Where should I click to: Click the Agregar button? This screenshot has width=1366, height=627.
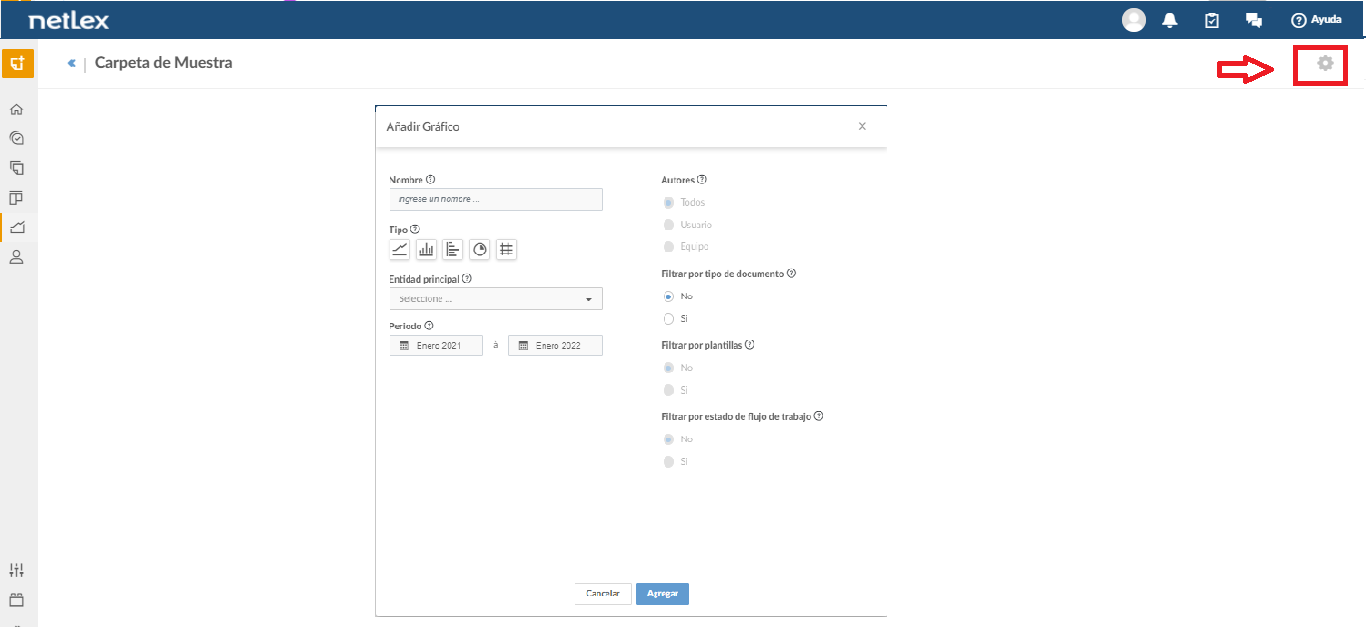tap(662, 594)
